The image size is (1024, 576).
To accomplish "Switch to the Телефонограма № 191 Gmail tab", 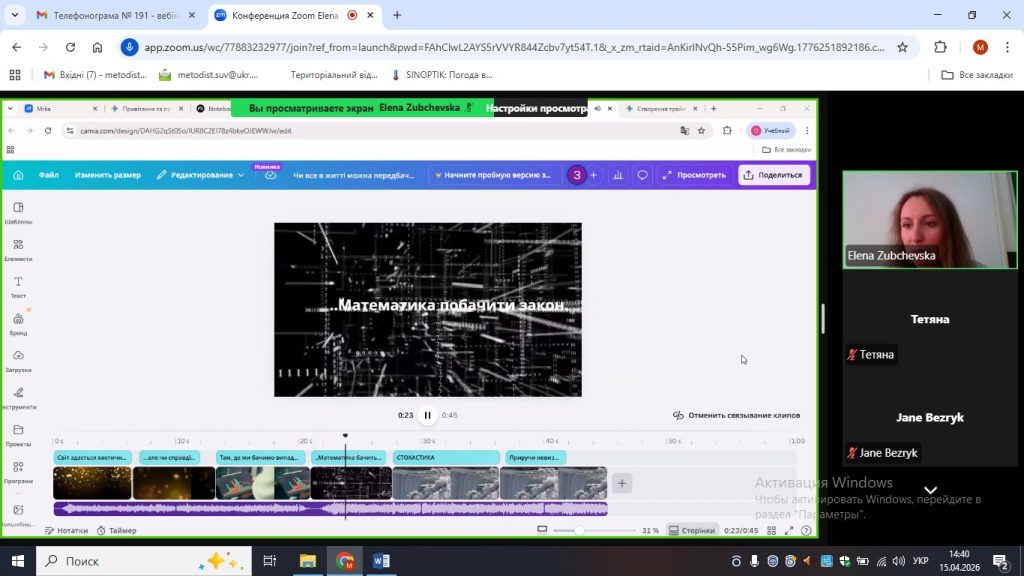I will pos(110,16).
